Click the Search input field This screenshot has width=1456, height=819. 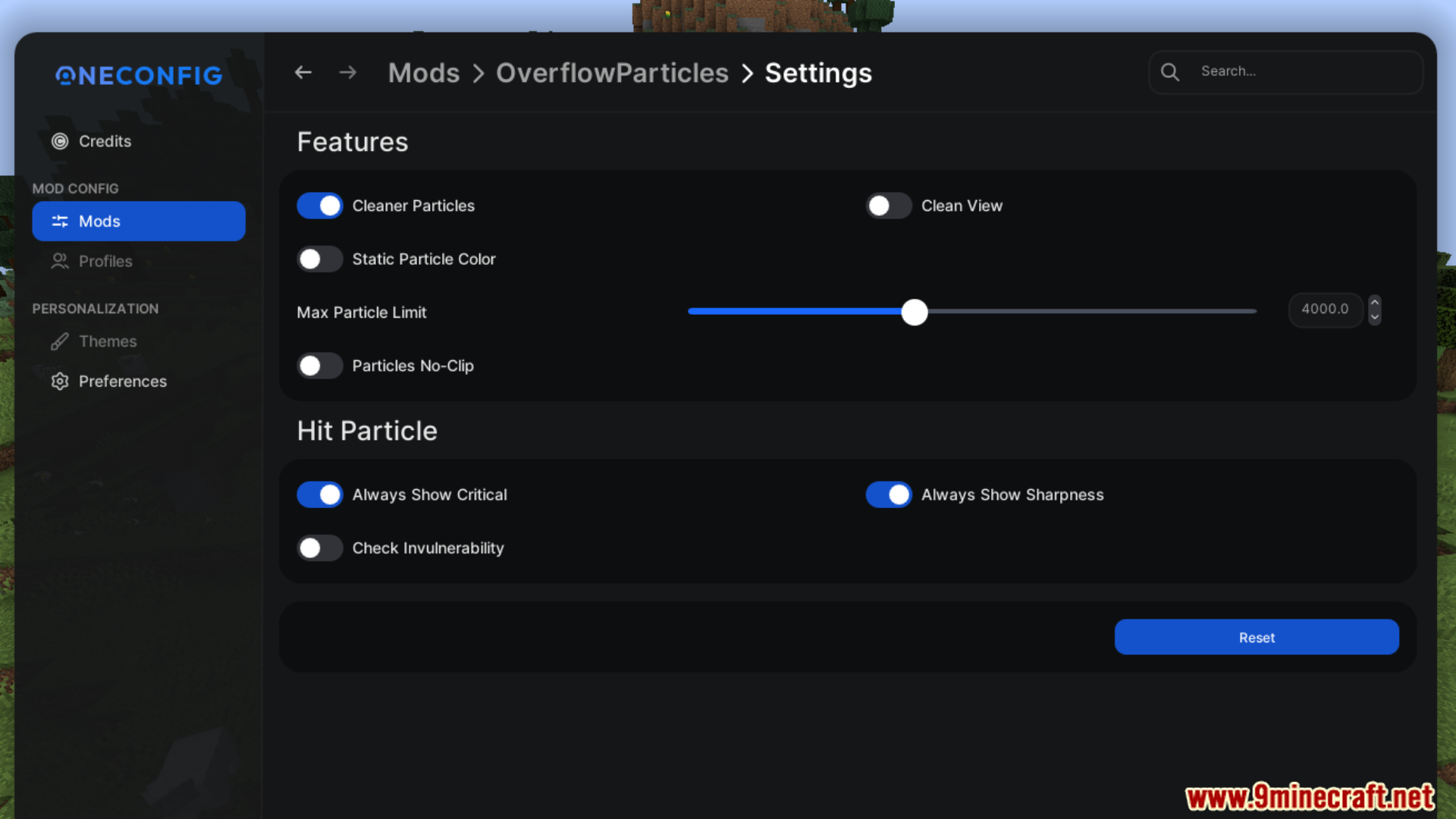pos(1285,72)
